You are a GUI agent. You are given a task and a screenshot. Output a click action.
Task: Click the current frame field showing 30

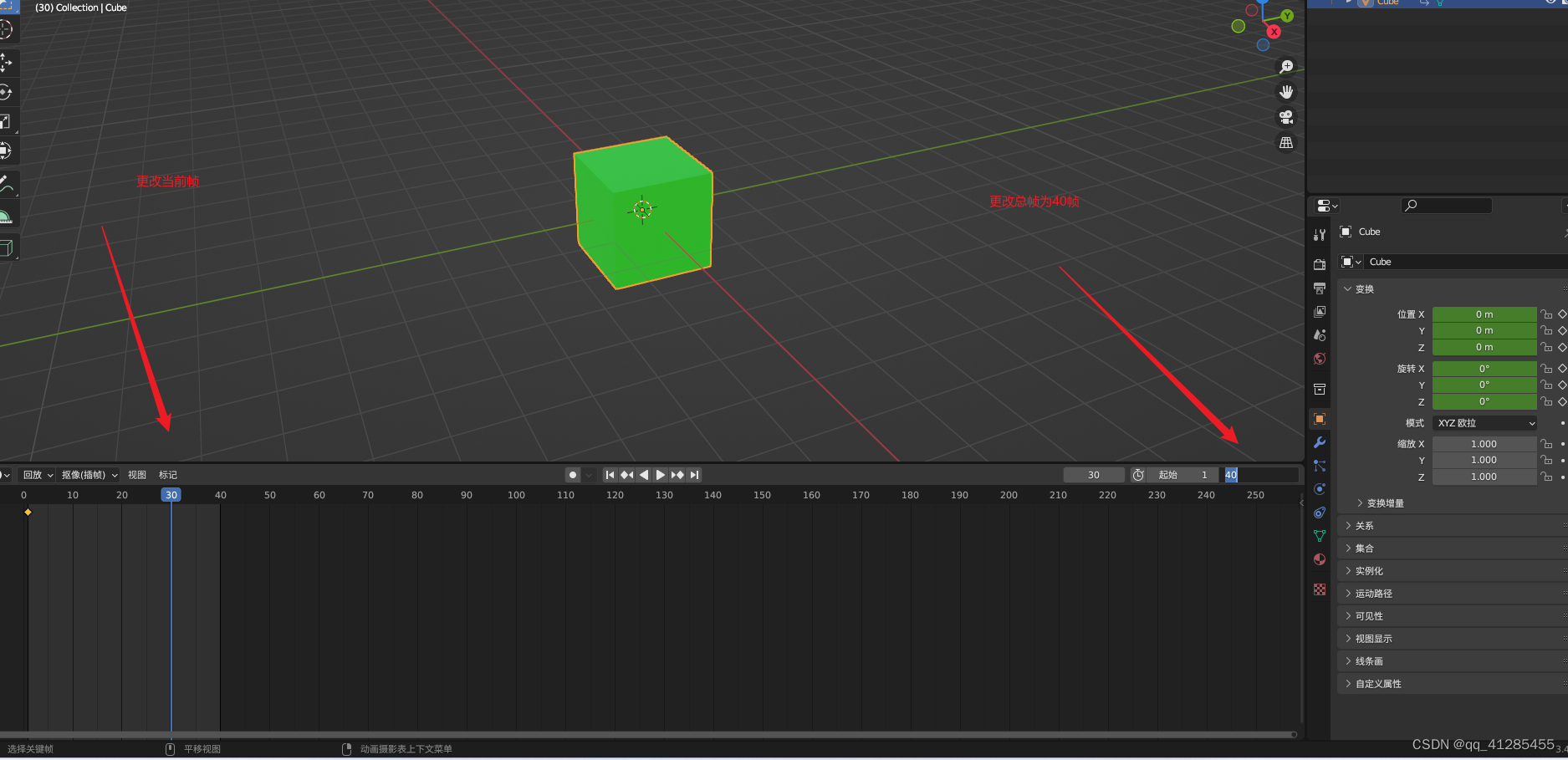pyautogui.click(x=1094, y=475)
